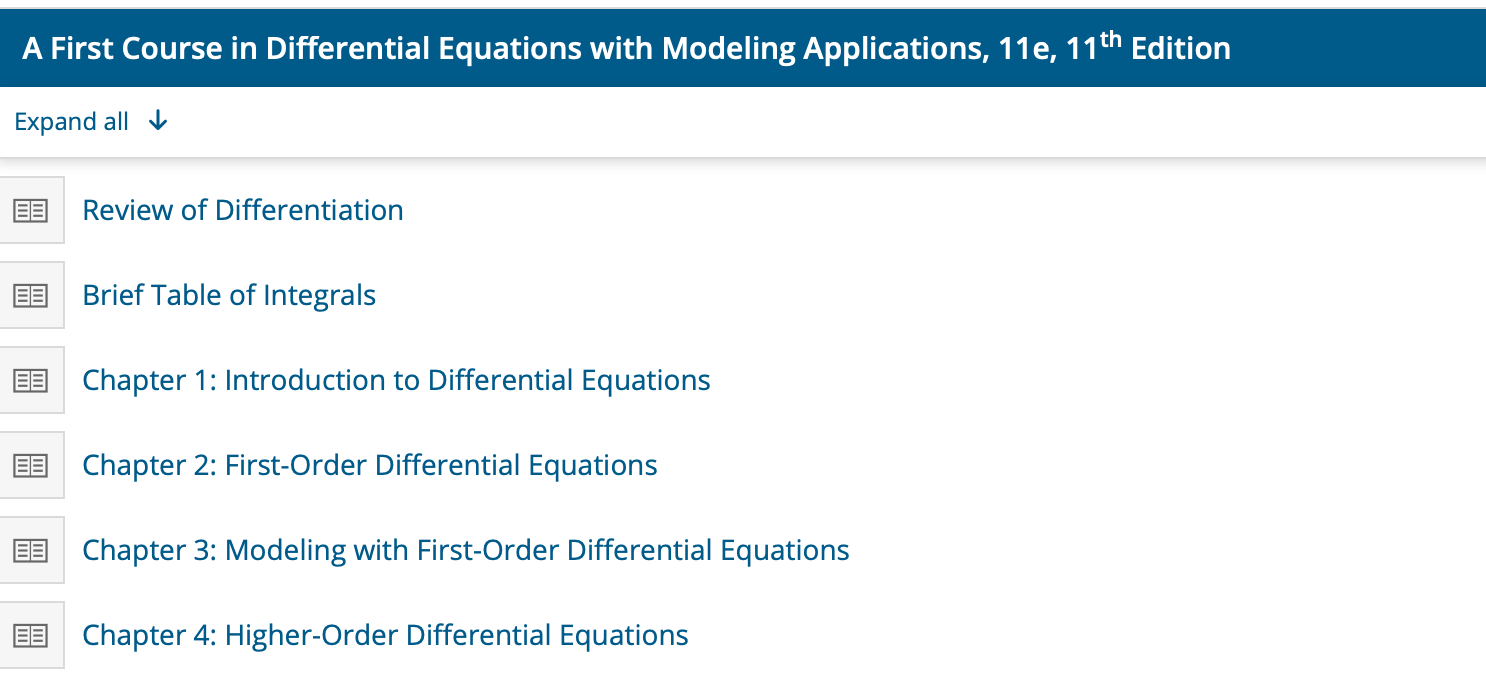Open the Review of Differentiation section
1486x684 pixels.
click(242, 210)
